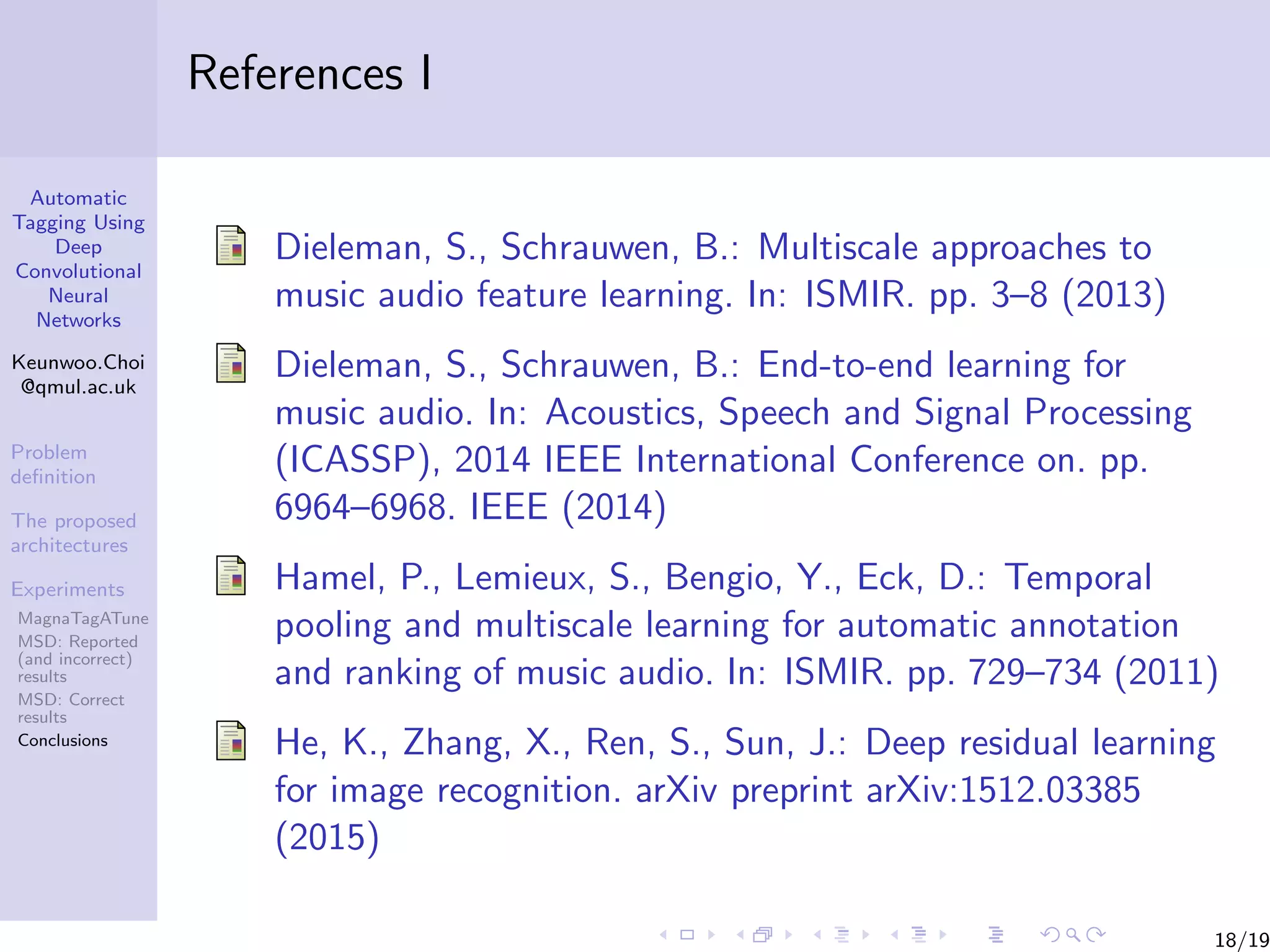Screen dimensions: 1270x952
Task: Click the go-forward curved arrow icon
Action: tap(1096, 935)
